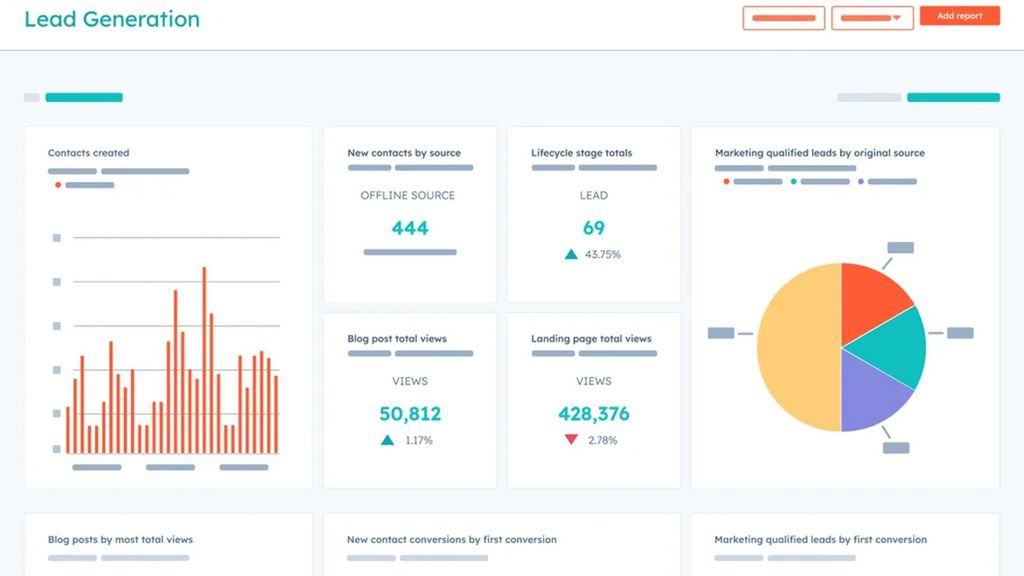Toggle the purple legend dot in pie chart card

[860, 182]
